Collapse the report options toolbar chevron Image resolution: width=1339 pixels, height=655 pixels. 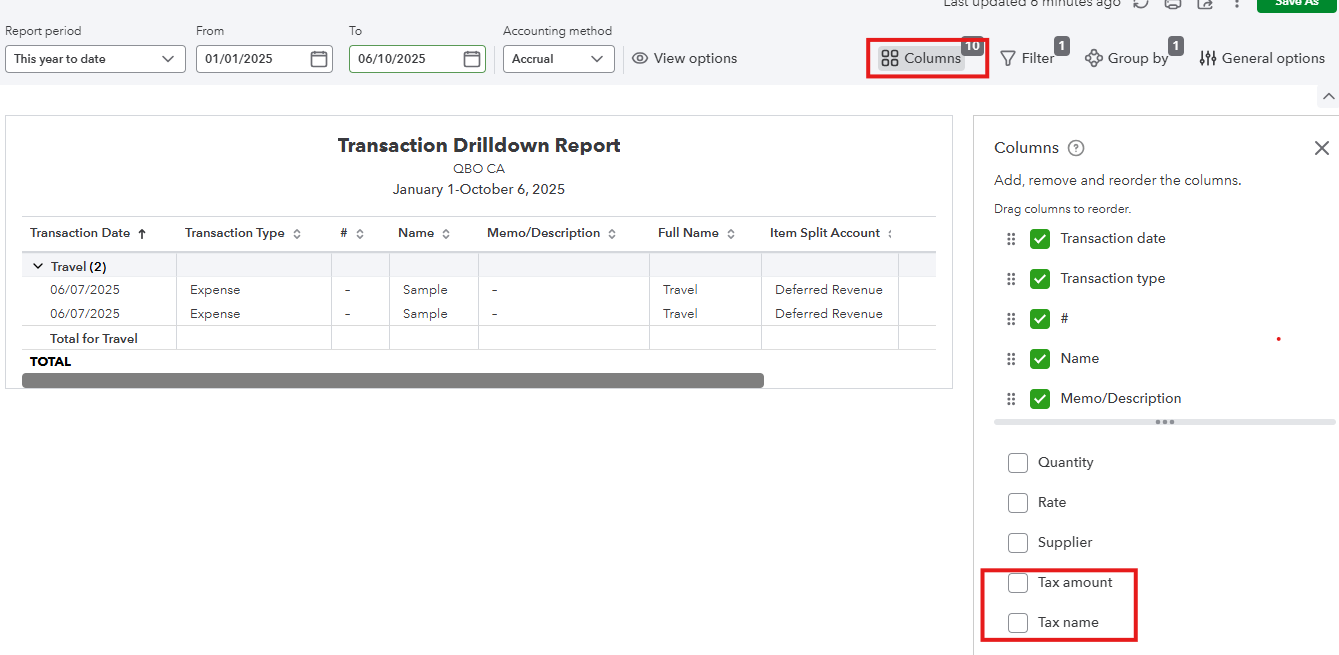coord(1328,97)
